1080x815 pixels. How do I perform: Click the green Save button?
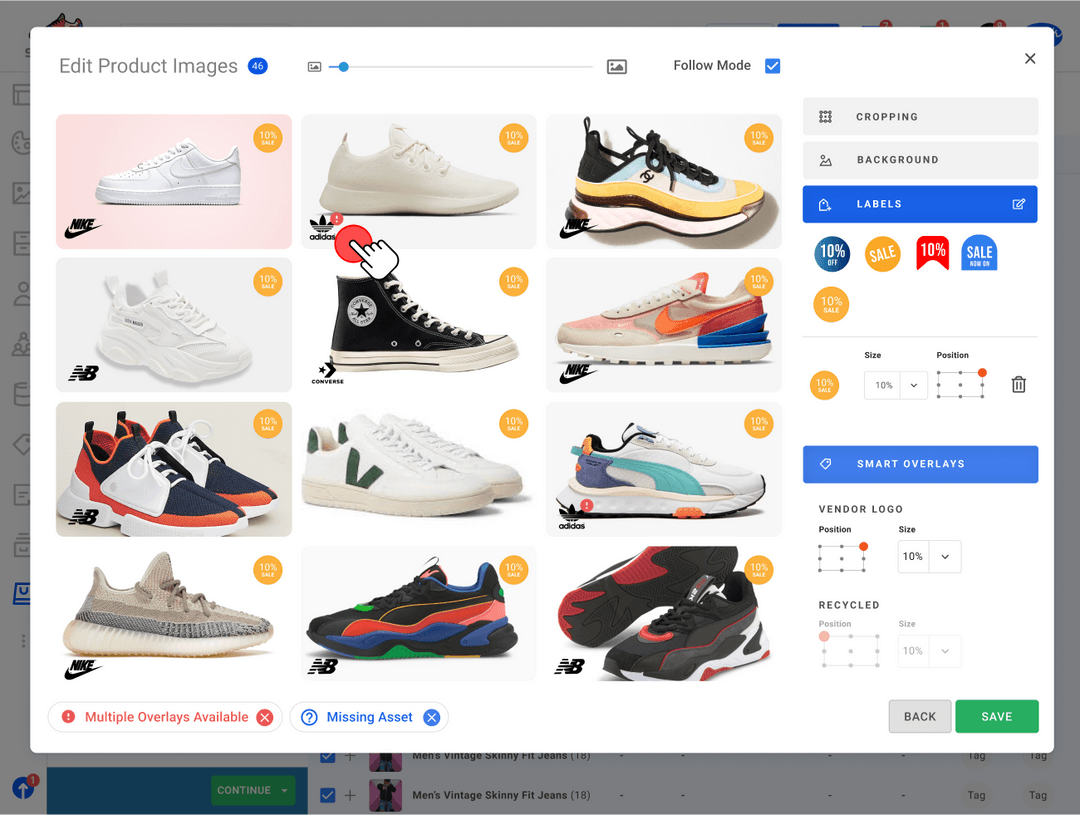[x=996, y=717]
